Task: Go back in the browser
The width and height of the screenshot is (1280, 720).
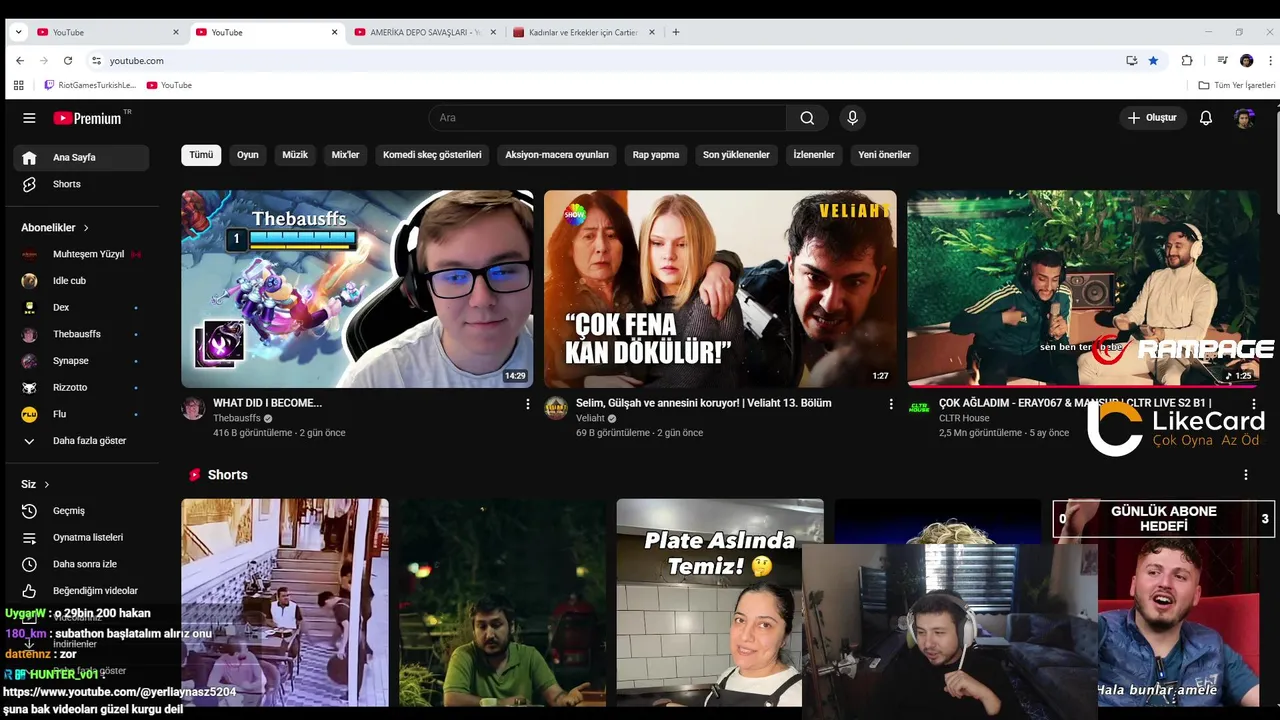Action: [20, 61]
